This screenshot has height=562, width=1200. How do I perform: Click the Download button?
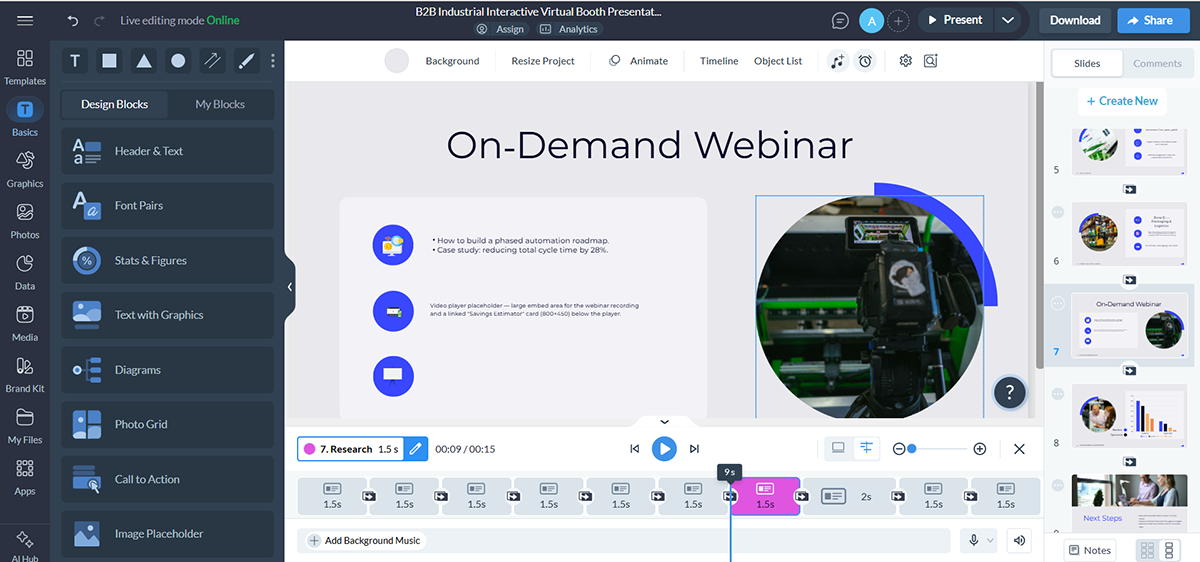1075,20
